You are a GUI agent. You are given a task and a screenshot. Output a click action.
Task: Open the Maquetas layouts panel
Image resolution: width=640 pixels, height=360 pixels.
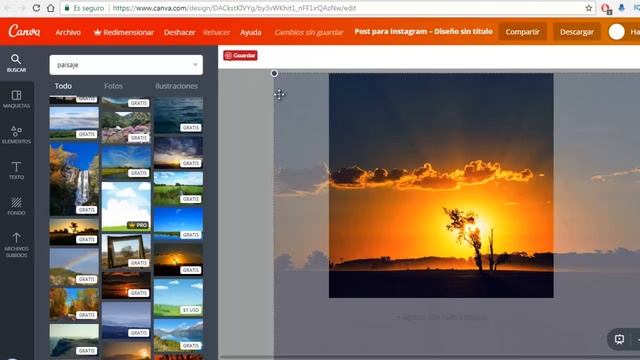[16, 99]
